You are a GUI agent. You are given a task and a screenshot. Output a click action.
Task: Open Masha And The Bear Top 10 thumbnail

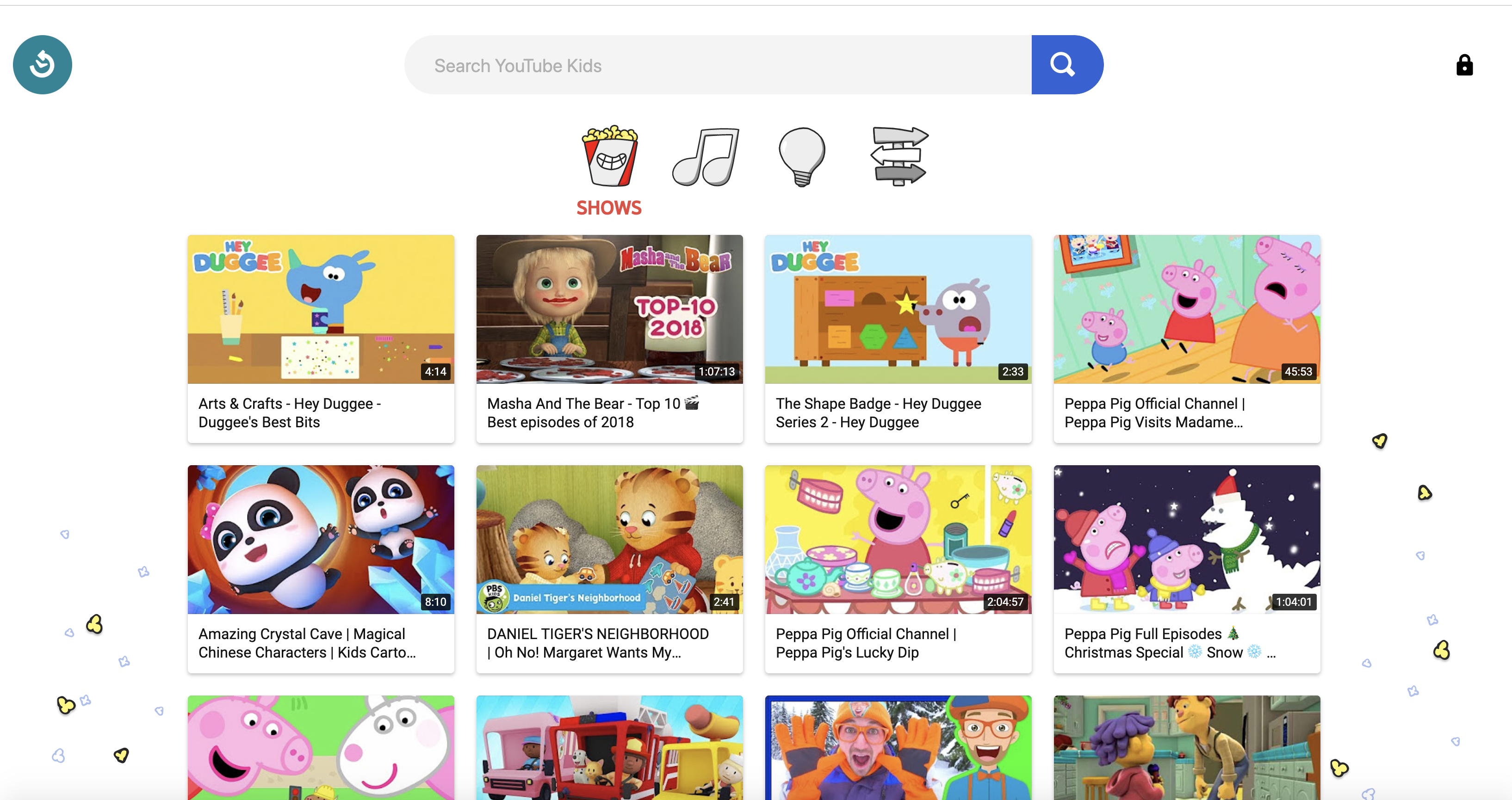point(609,309)
